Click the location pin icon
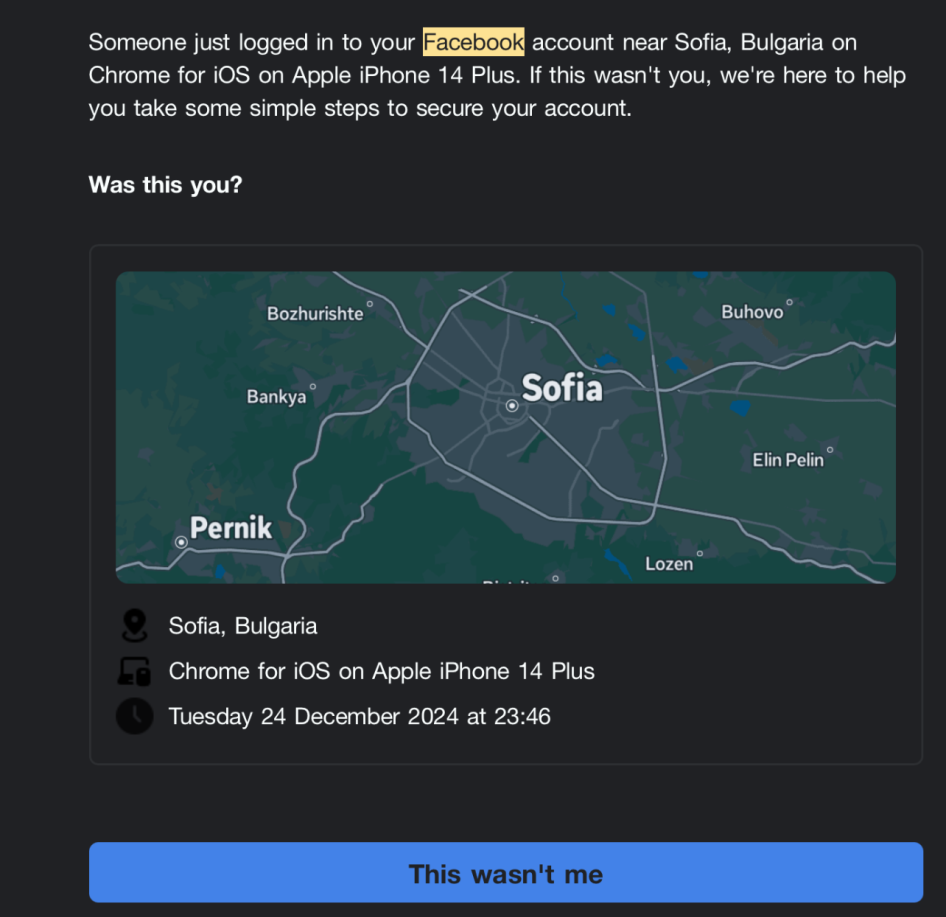Viewport: 946px width, 917px height. pos(133,627)
